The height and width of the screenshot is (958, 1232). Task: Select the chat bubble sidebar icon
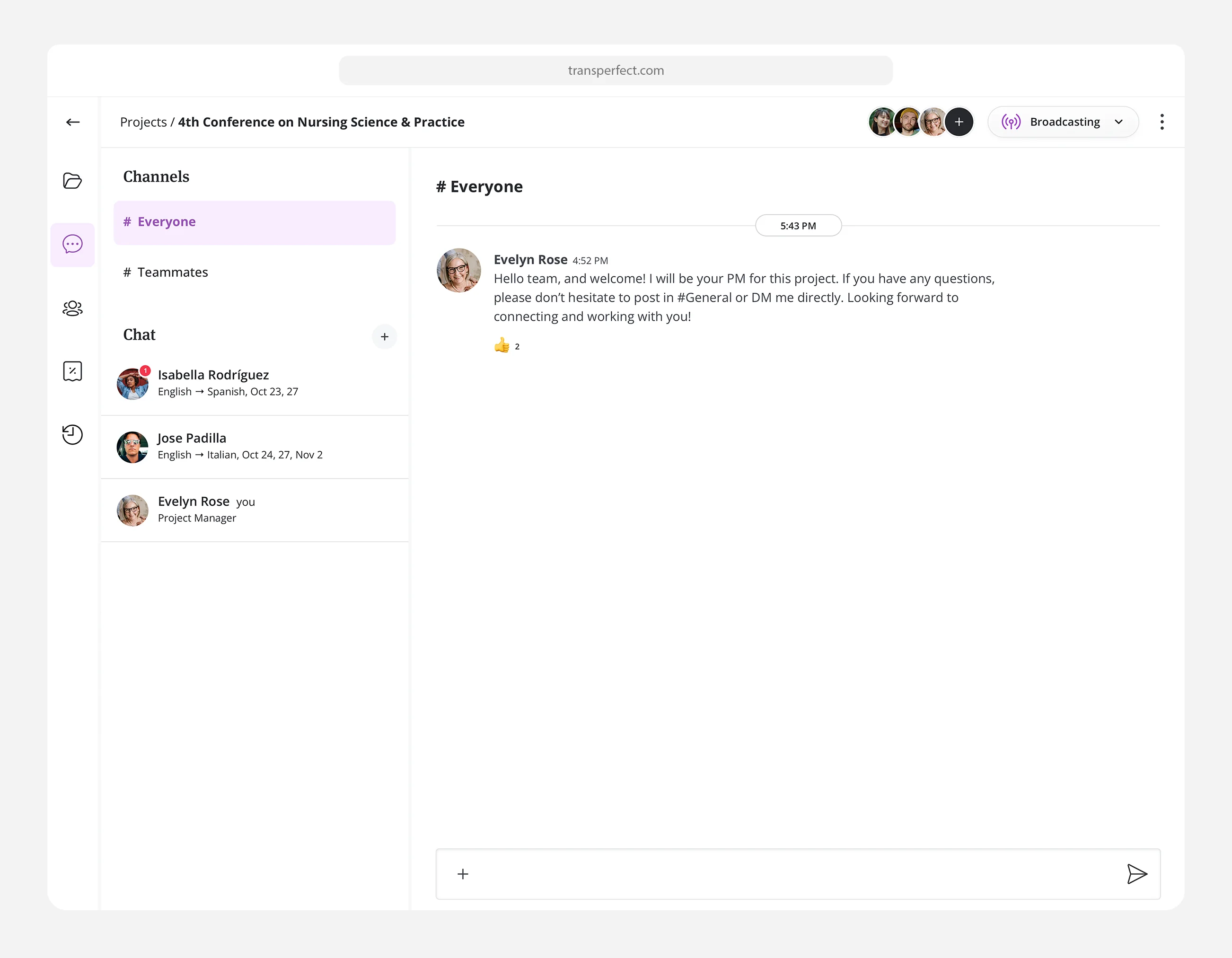(x=72, y=244)
